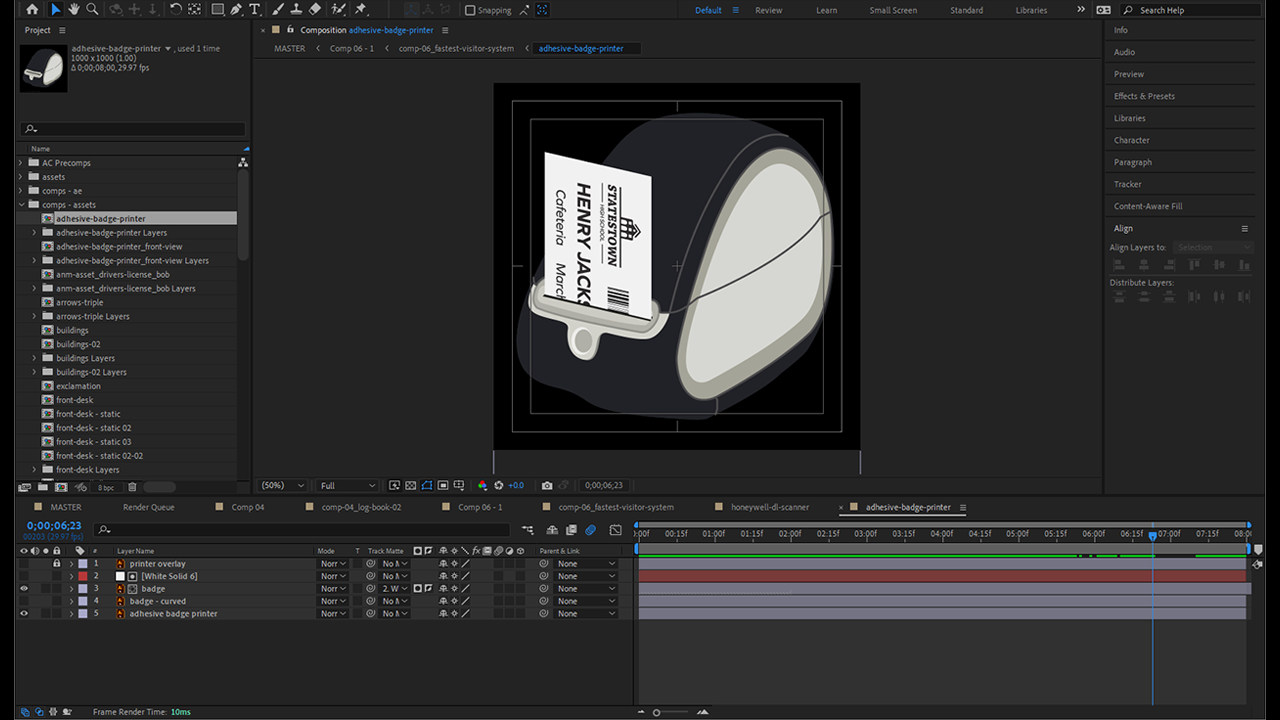Image resolution: width=1280 pixels, height=720 pixels.
Task: Take a snapshot with camera icon
Action: (546, 485)
